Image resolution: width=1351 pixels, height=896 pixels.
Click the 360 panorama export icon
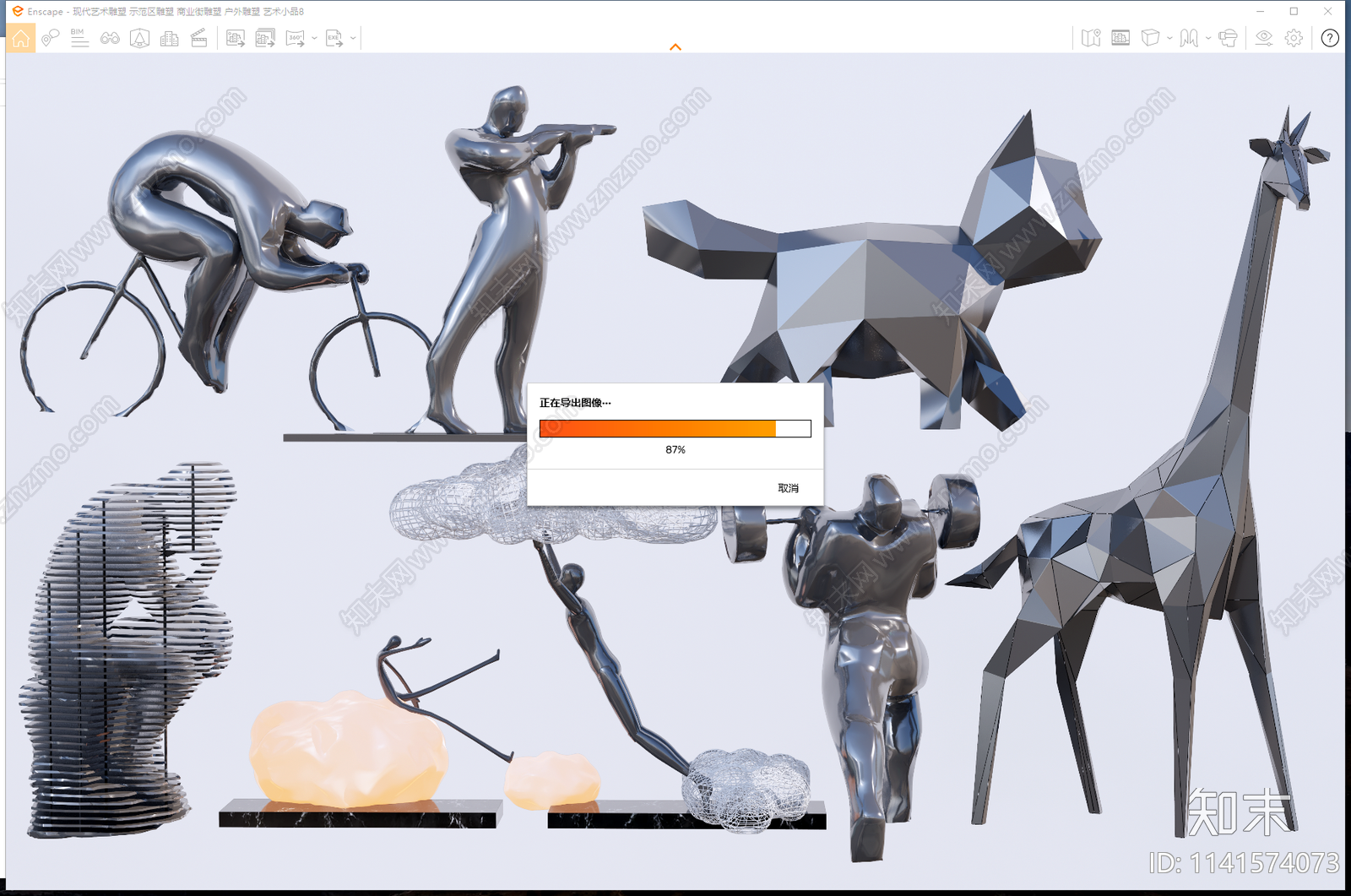pos(295,38)
